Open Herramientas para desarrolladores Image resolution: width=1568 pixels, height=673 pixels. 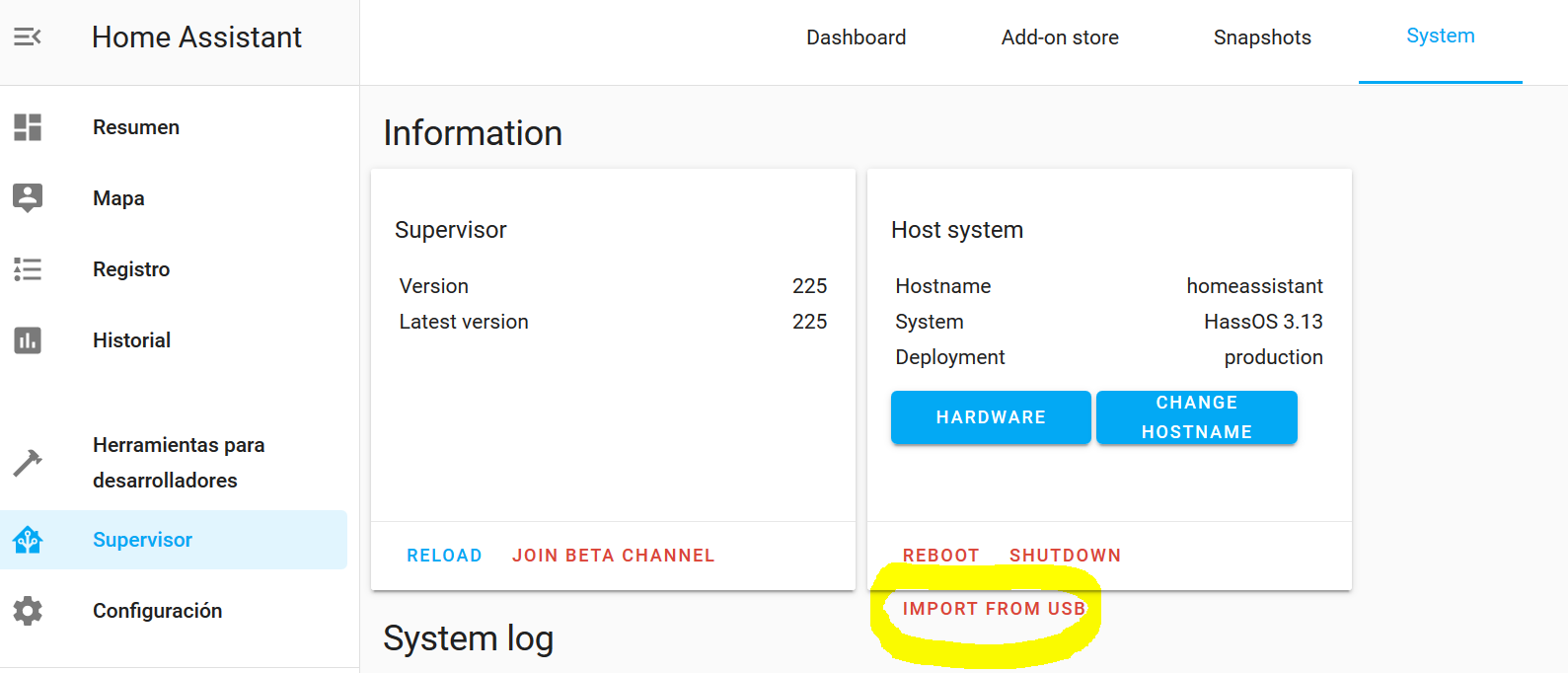174,463
